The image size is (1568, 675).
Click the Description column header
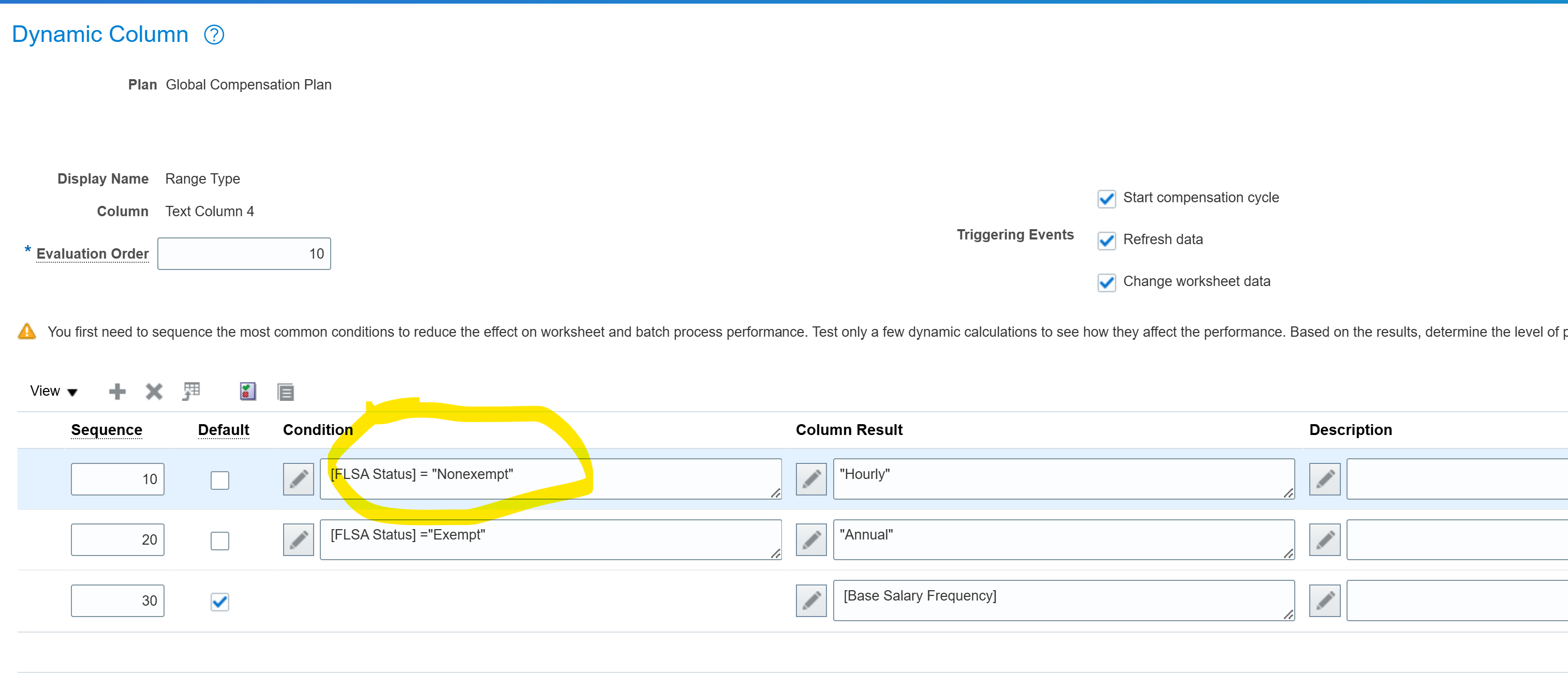point(1351,430)
